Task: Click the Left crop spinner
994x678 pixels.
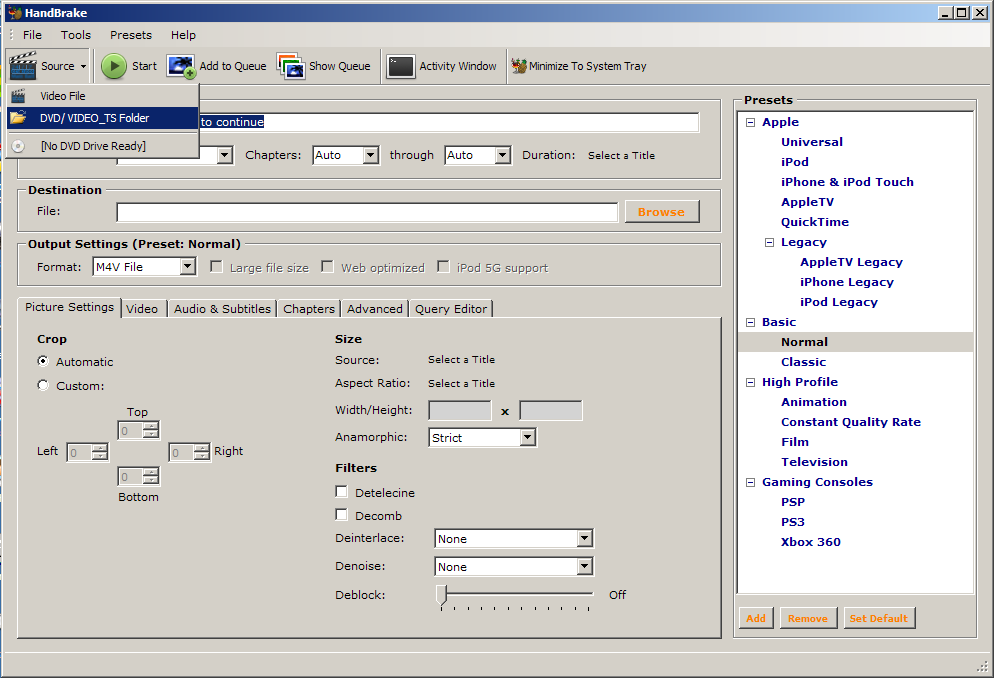Action: point(87,452)
